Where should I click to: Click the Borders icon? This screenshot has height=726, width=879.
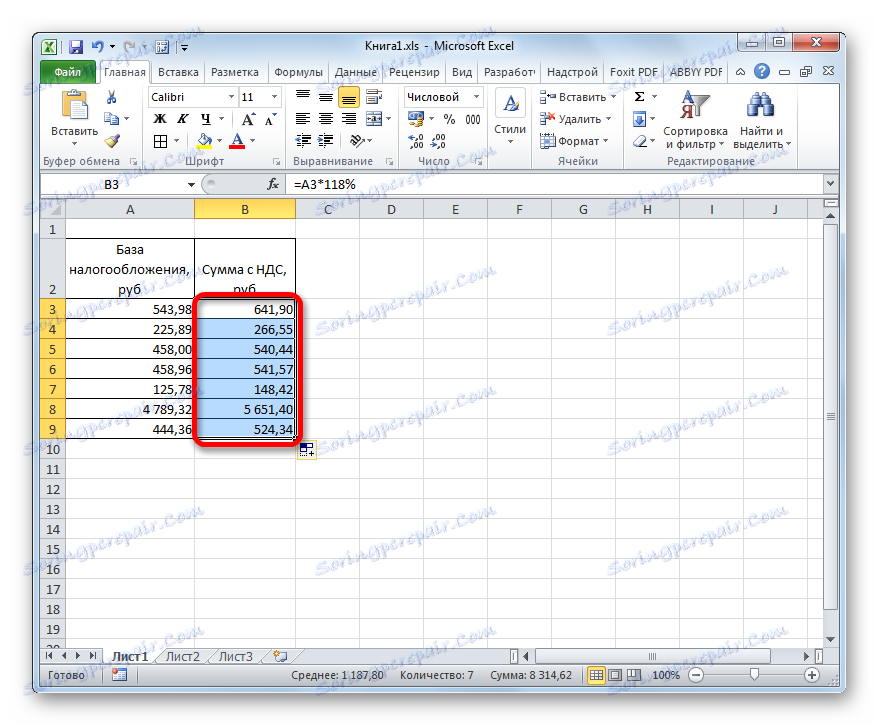pos(160,141)
